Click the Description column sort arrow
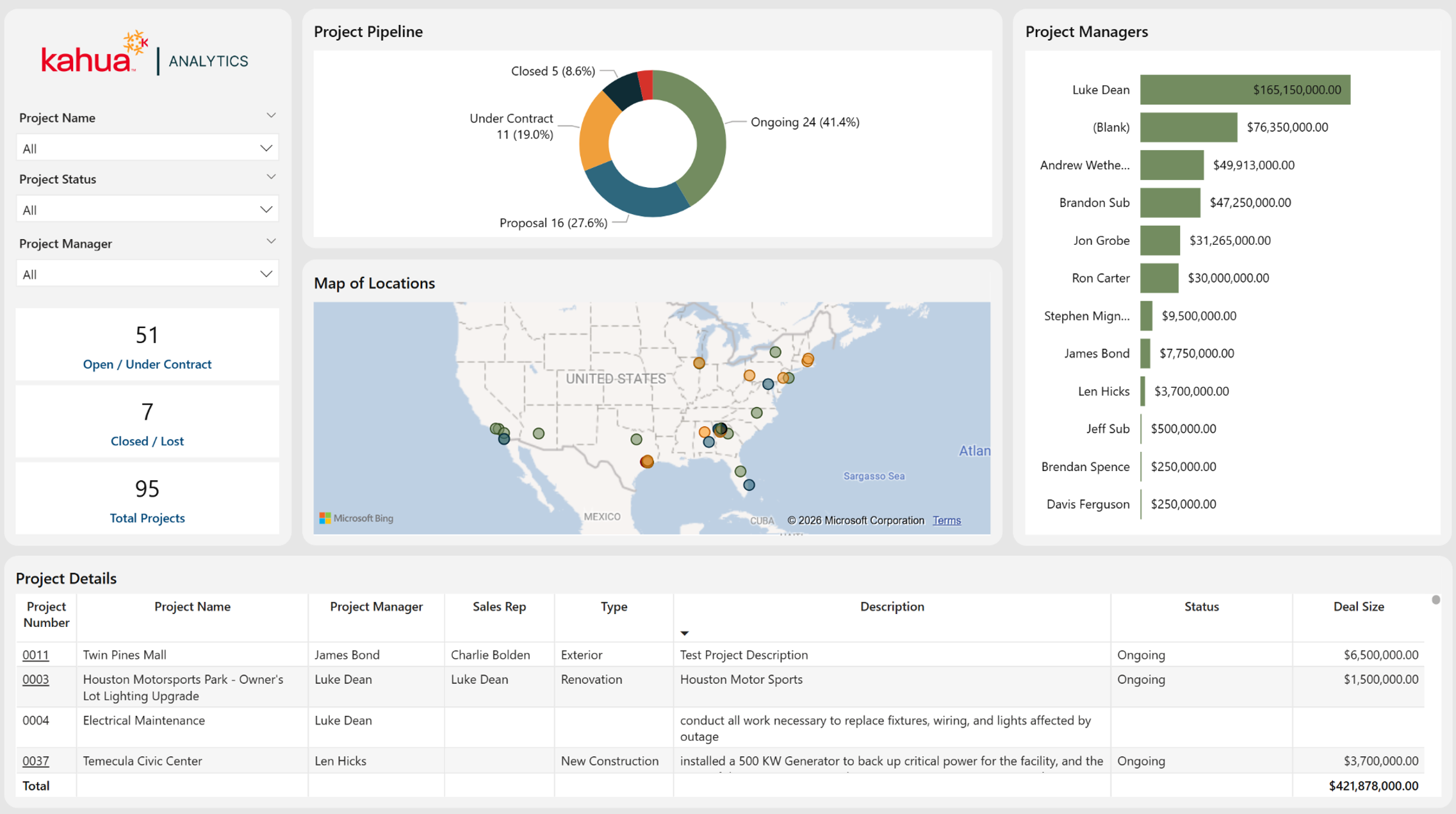This screenshot has width=1456, height=814. [684, 633]
